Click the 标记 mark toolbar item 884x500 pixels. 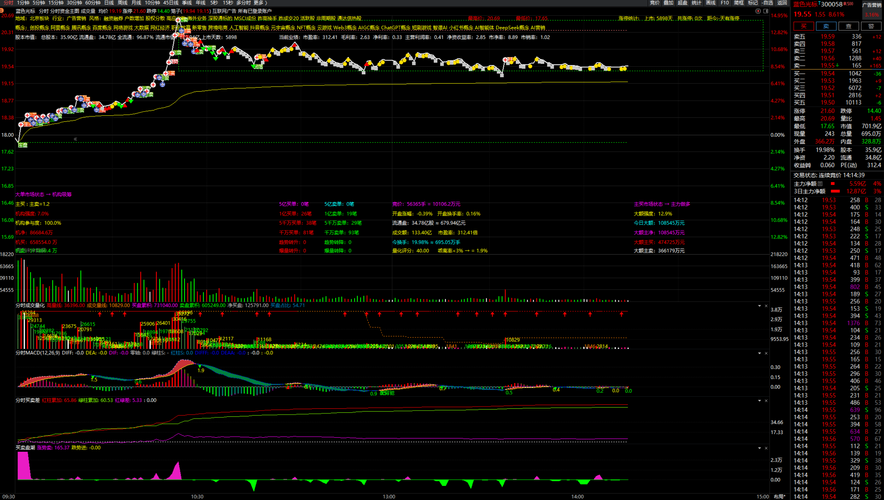pyautogui.click(x=753, y=3)
